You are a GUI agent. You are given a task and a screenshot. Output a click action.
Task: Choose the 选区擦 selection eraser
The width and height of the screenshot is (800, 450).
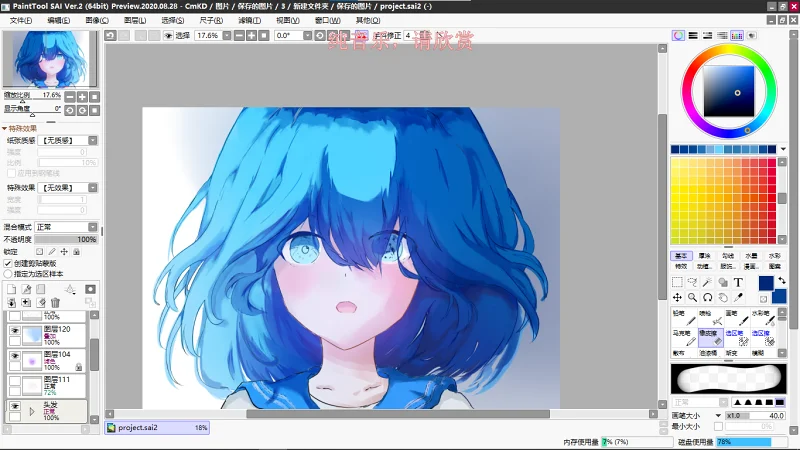click(x=763, y=337)
